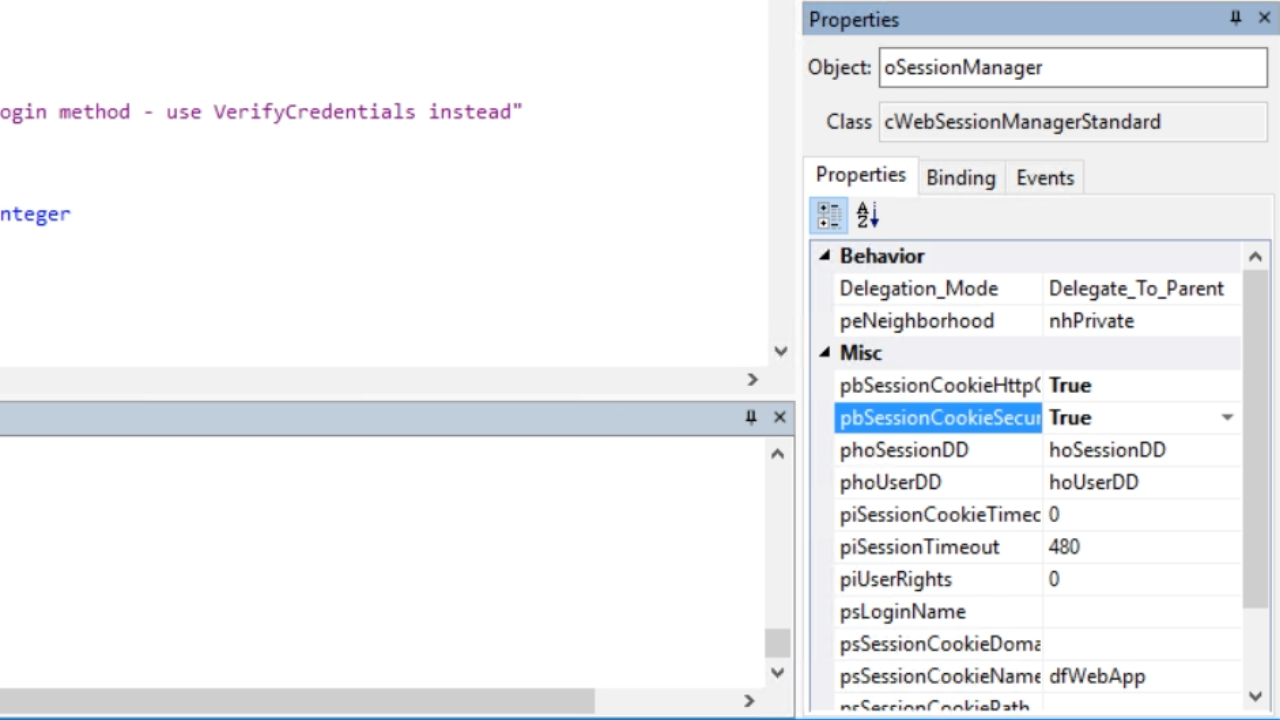The width and height of the screenshot is (1280, 720).
Task: Close the Properties panel
Action: pyautogui.click(x=1265, y=18)
